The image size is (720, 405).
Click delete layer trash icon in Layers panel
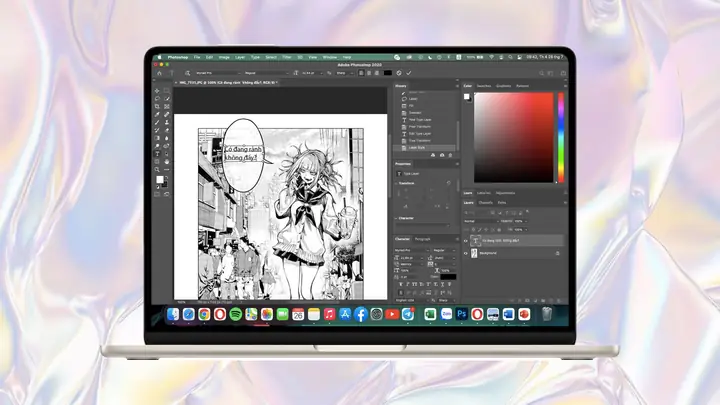558,301
